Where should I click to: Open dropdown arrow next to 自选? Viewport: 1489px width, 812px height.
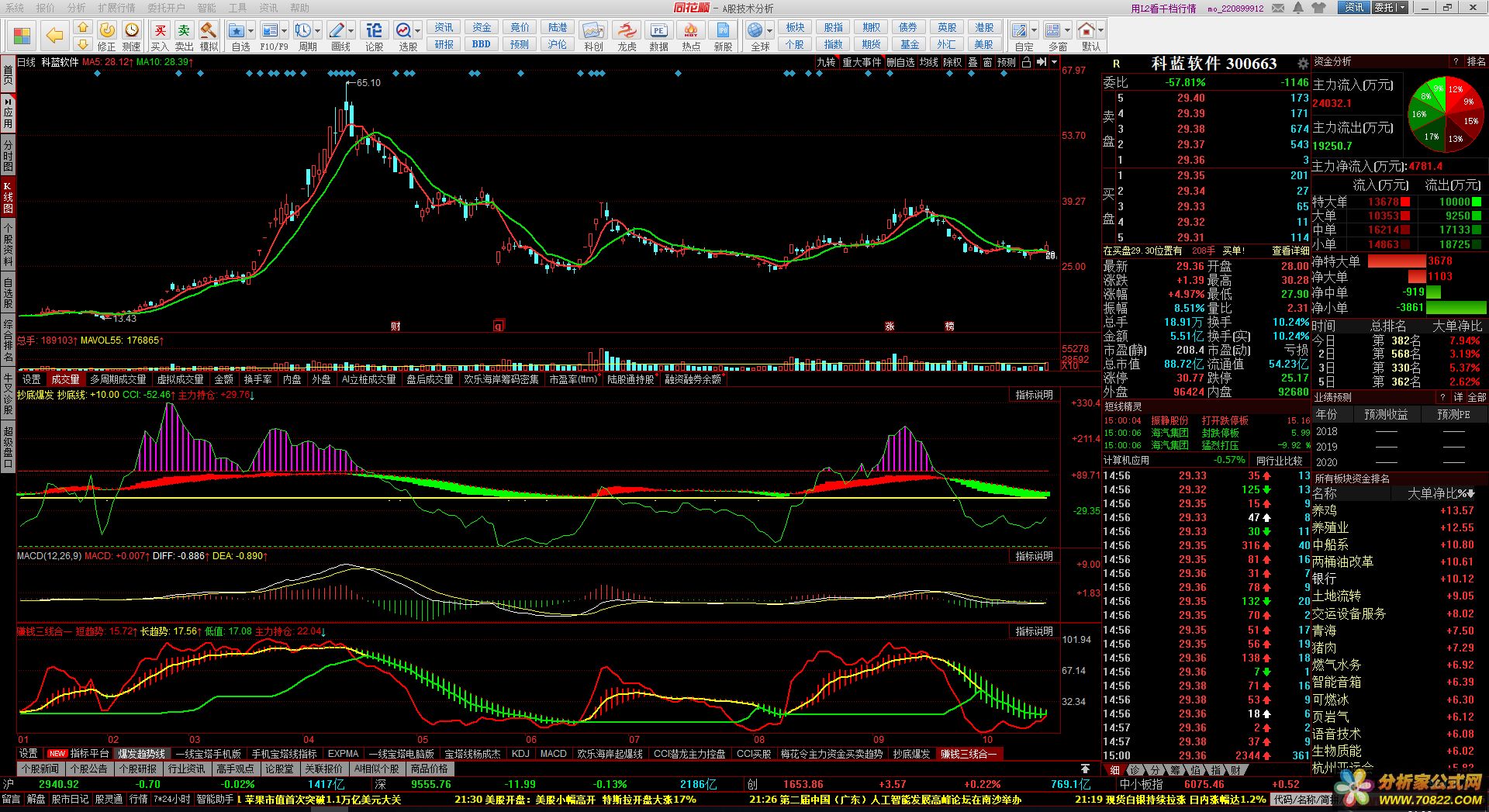point(251,31)
